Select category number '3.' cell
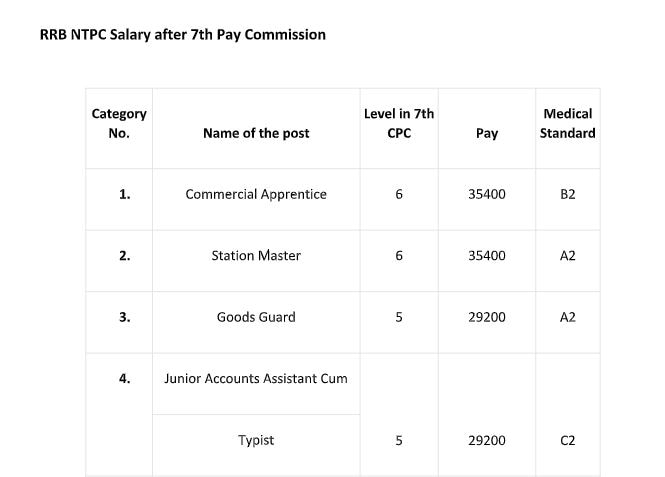 click(x=124, y=318)
